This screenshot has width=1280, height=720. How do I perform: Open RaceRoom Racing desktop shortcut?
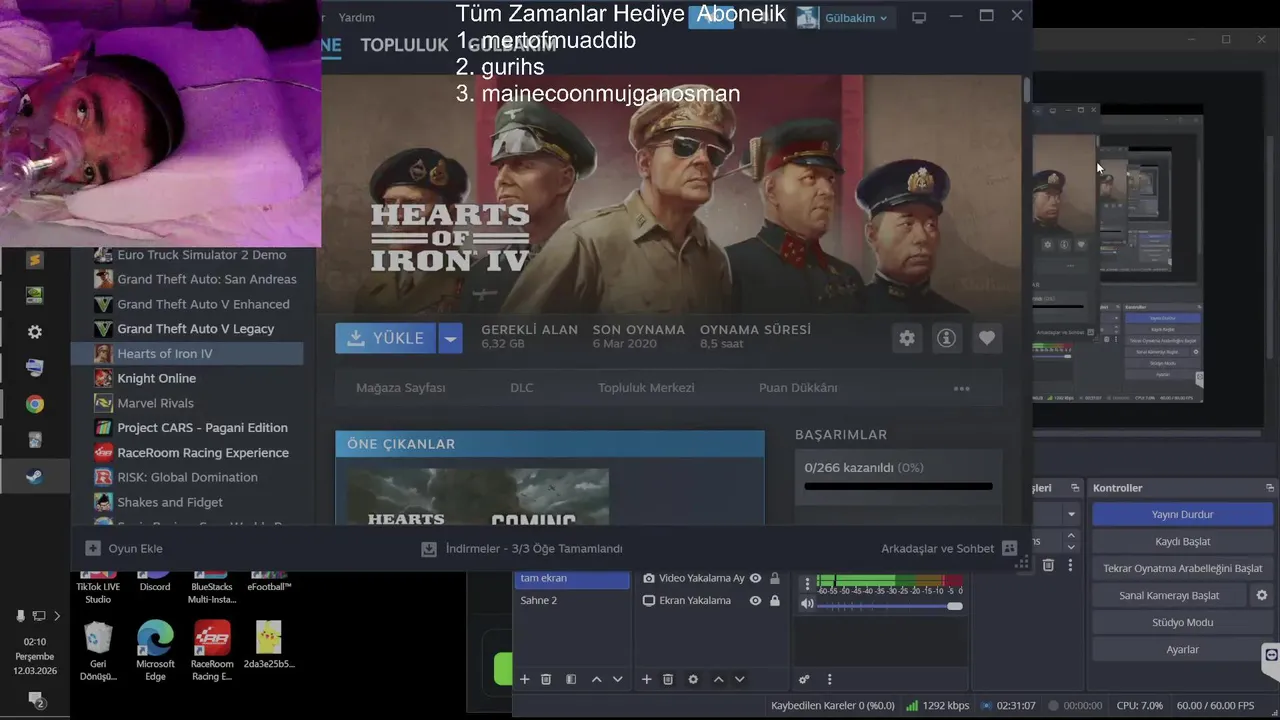coord(212,649)
